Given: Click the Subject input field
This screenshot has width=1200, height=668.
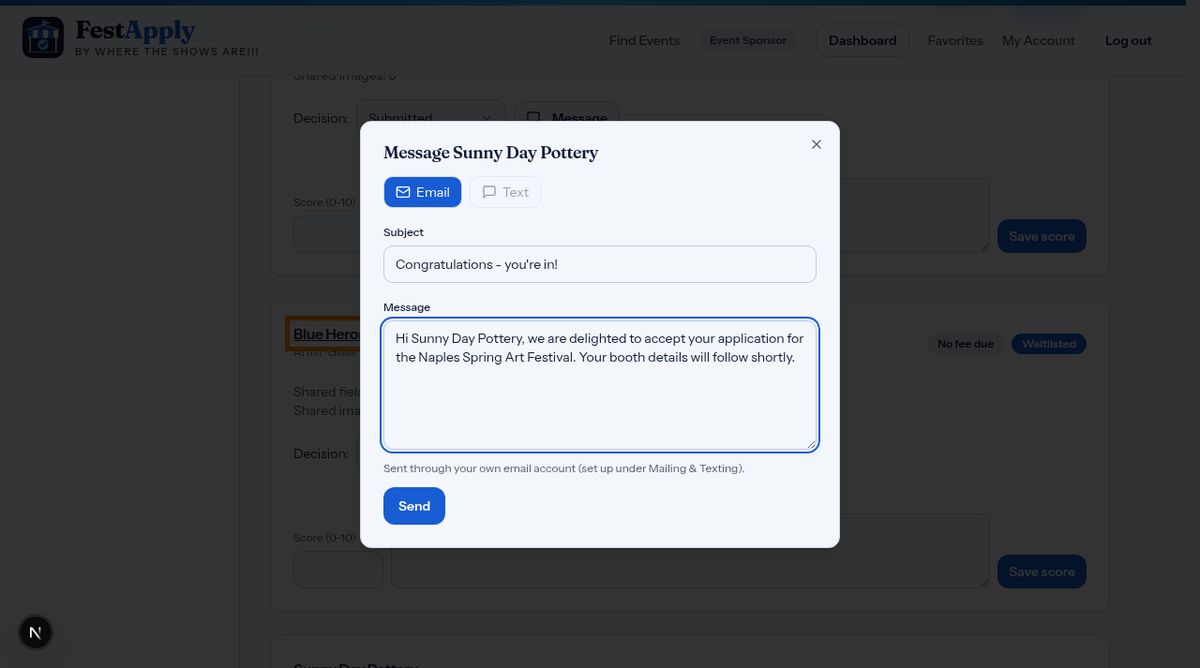Looking at the screenshot, I should [600, 264].
